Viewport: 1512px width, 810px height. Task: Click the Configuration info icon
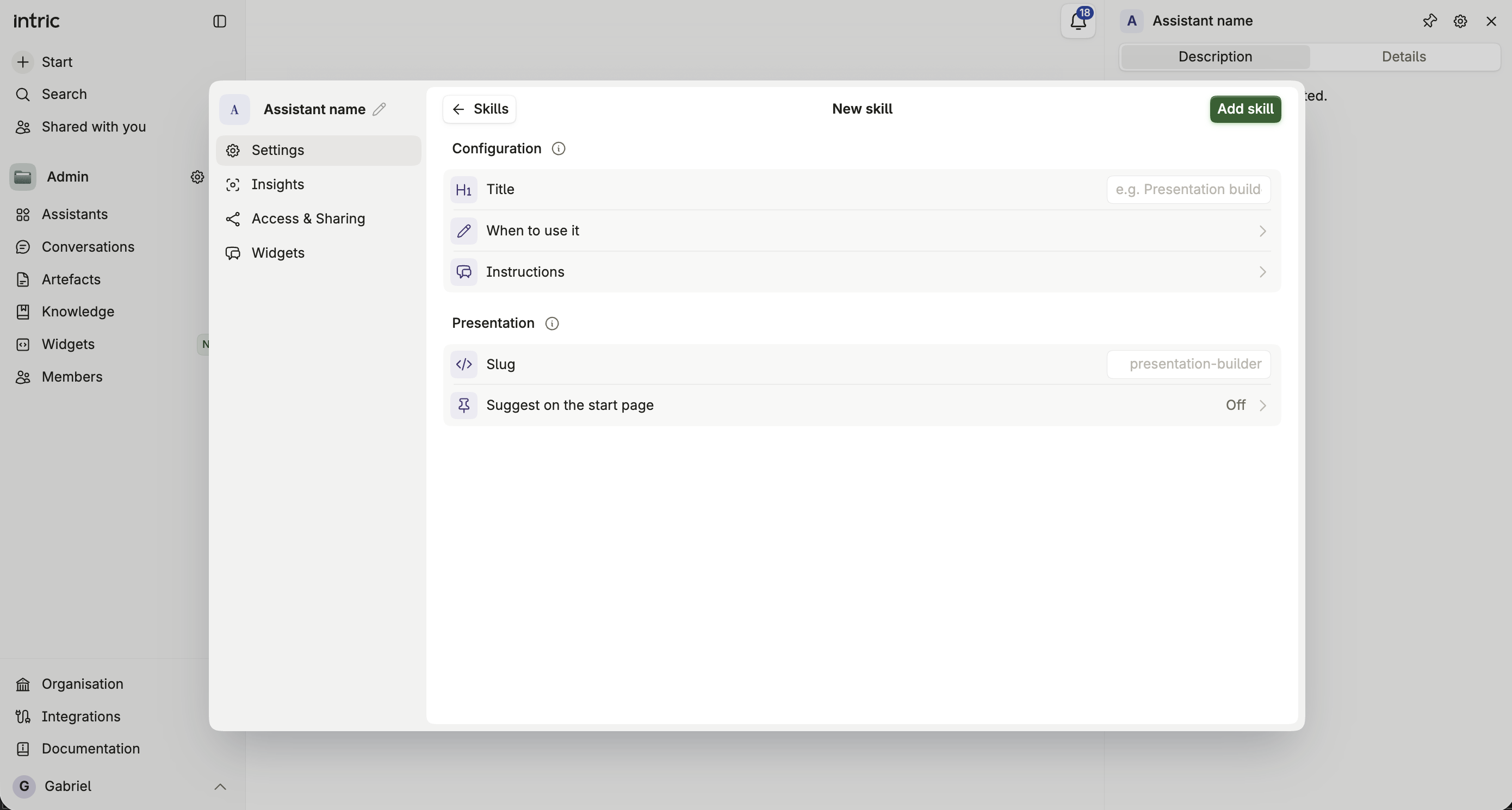558,149
